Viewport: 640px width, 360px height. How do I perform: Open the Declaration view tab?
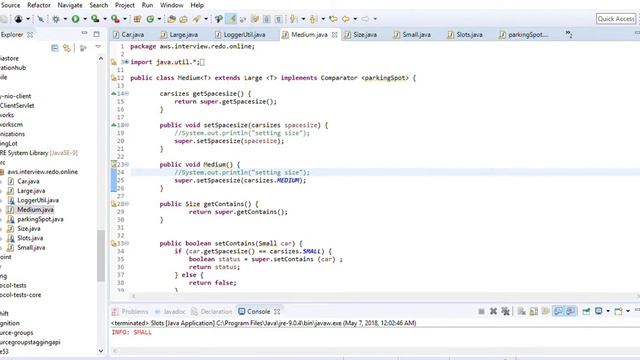[x=212, y=311]
